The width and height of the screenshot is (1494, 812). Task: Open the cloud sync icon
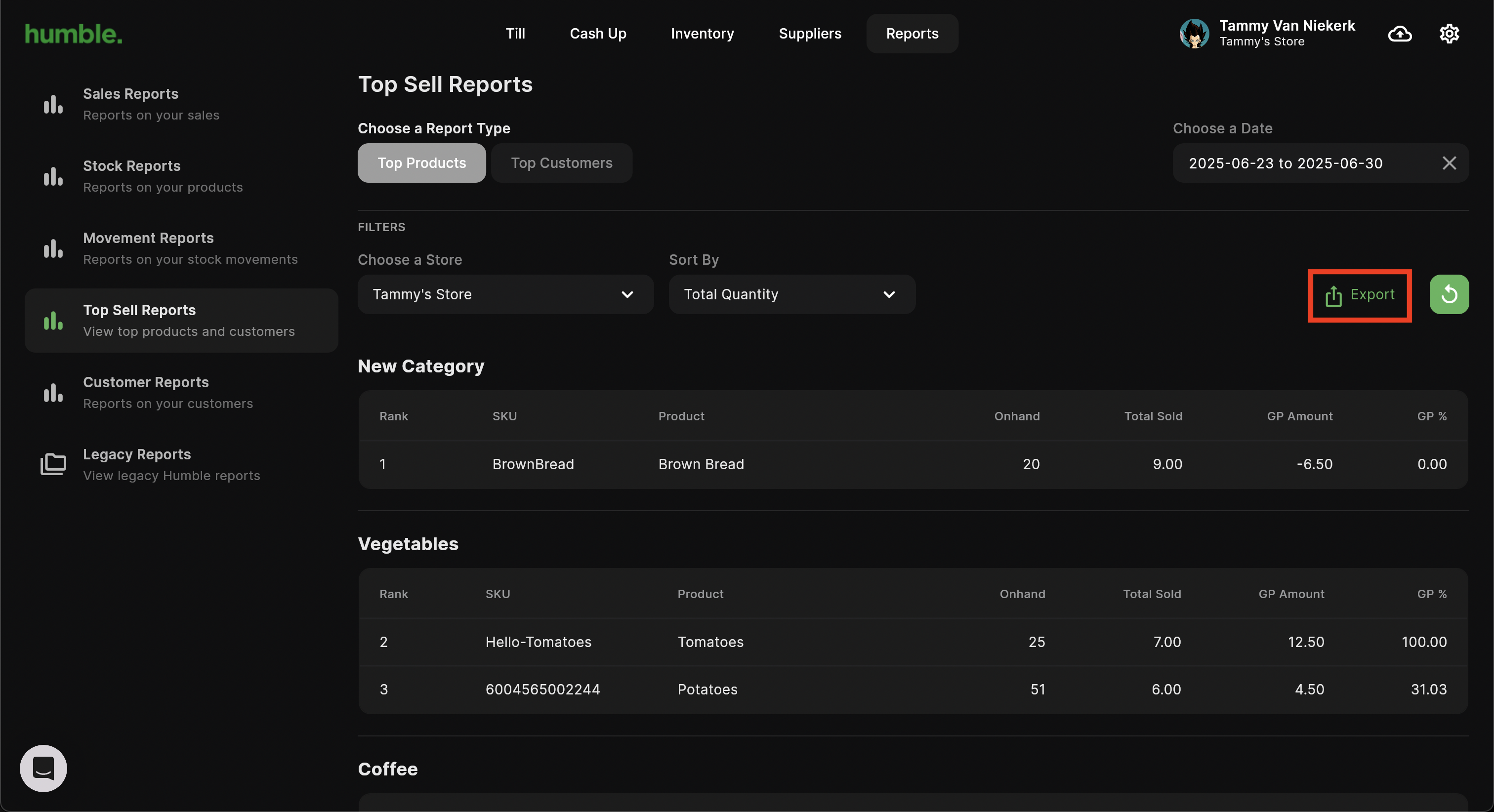coord(1400,34)
